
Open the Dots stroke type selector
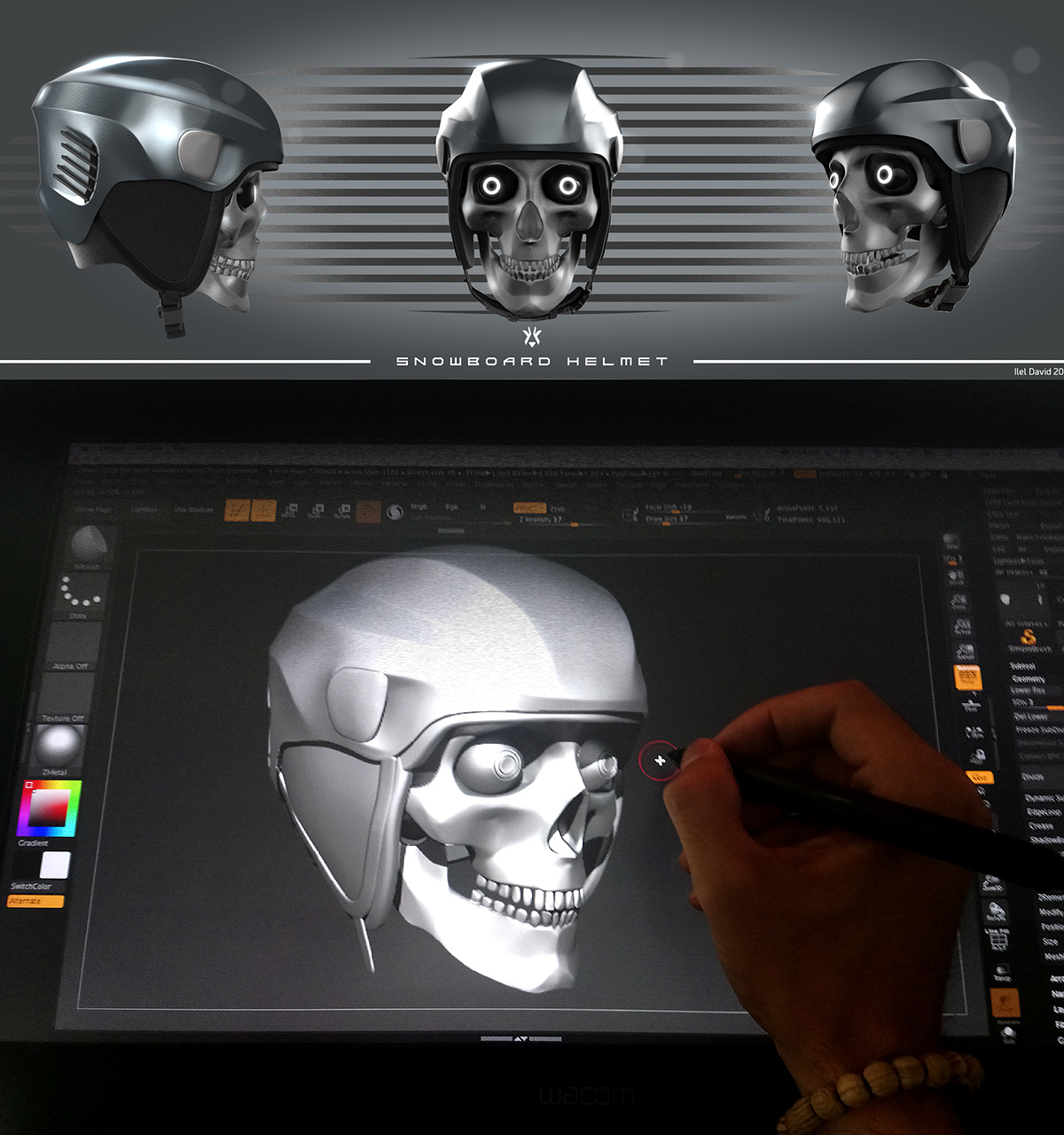tap(82, 595)
